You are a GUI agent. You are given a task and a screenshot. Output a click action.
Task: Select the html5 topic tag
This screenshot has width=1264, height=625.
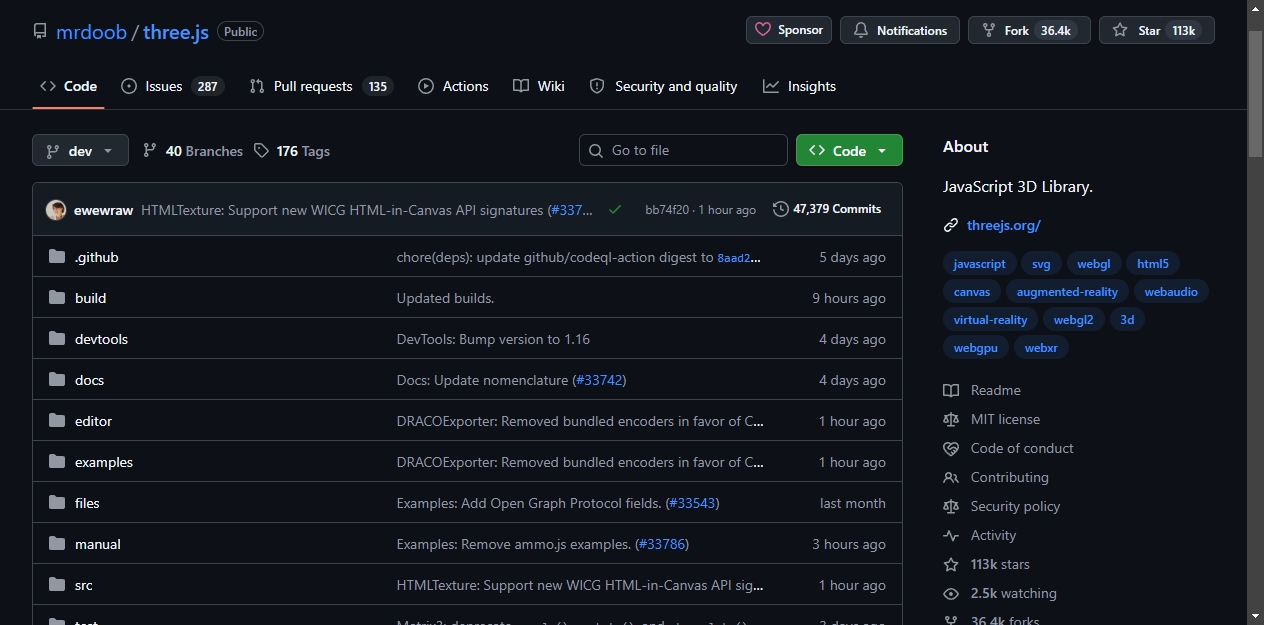point(1153,264)
